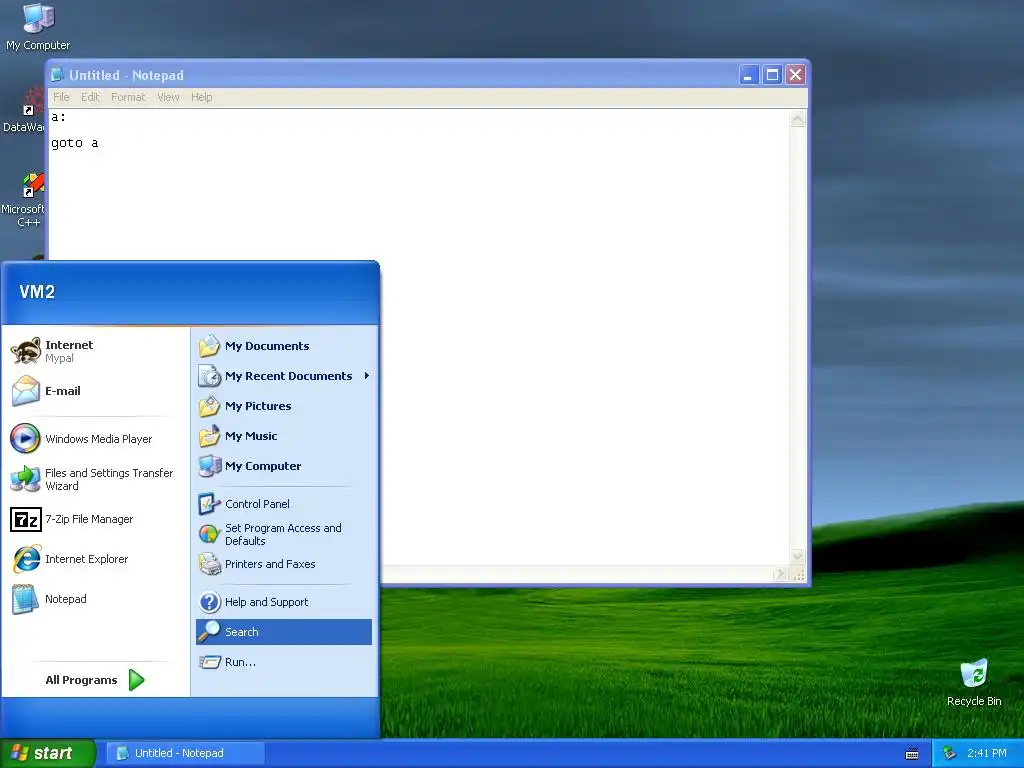
Task: Open the E-mail envelope icon
Action: (25, 391)
